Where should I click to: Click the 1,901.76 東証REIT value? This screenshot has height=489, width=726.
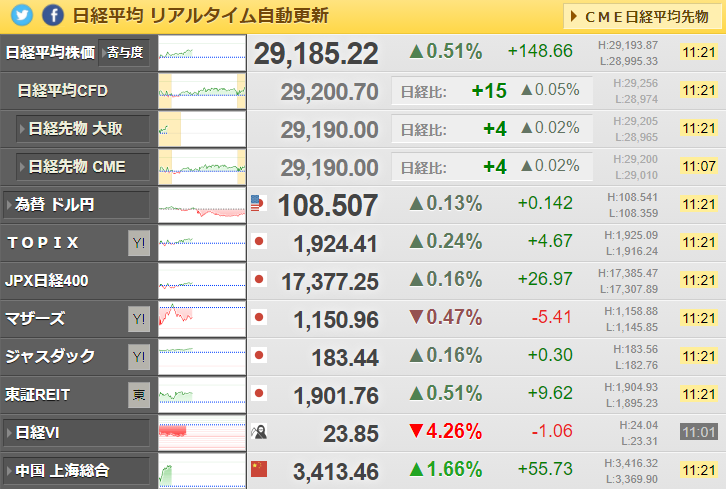[336, 395]
